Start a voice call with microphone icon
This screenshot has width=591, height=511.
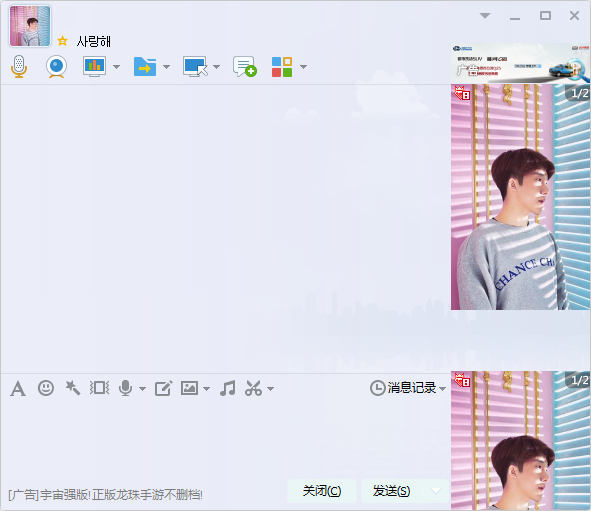point(19,67)
